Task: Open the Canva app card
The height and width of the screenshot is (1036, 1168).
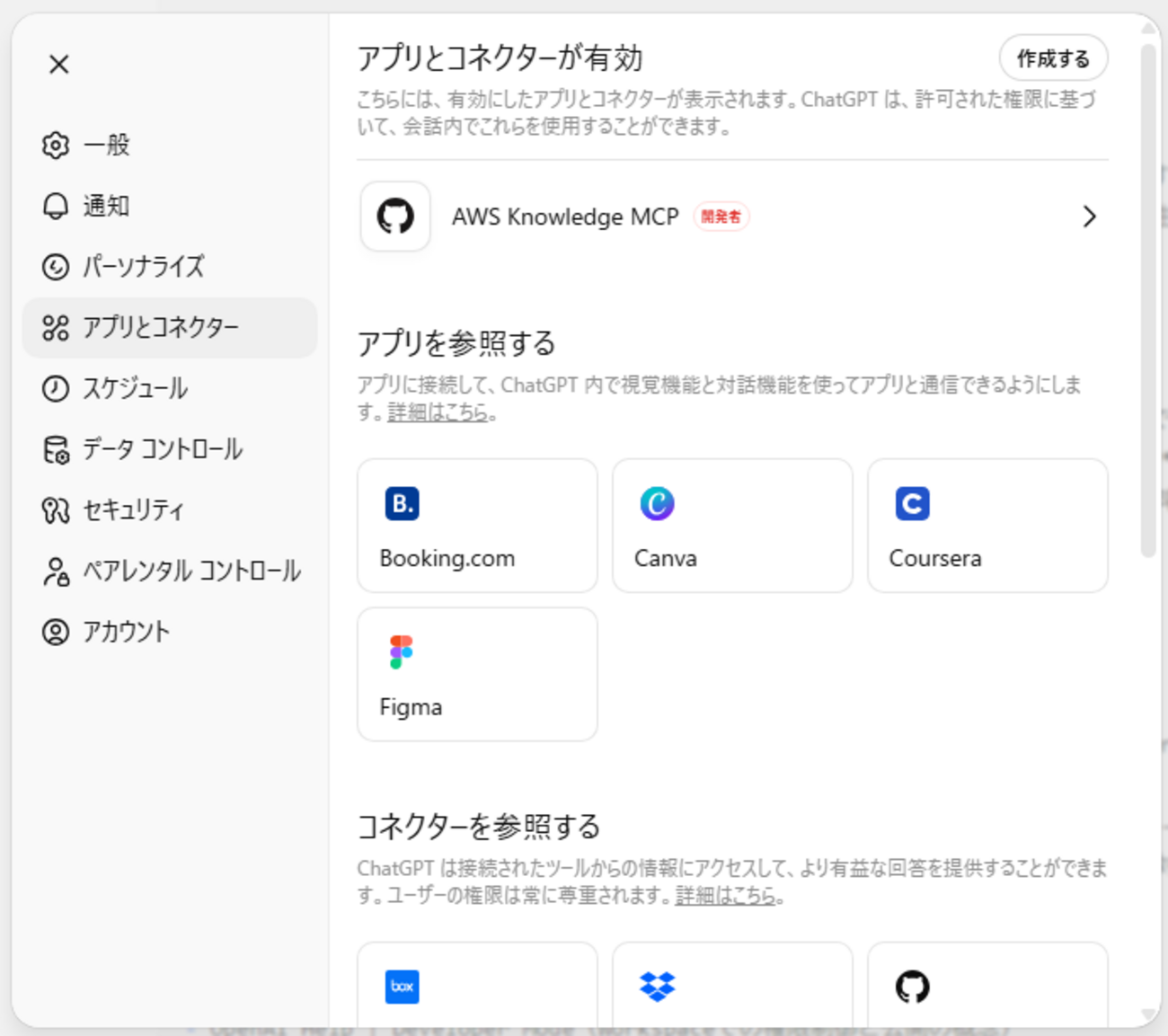Action: point(731,526)
